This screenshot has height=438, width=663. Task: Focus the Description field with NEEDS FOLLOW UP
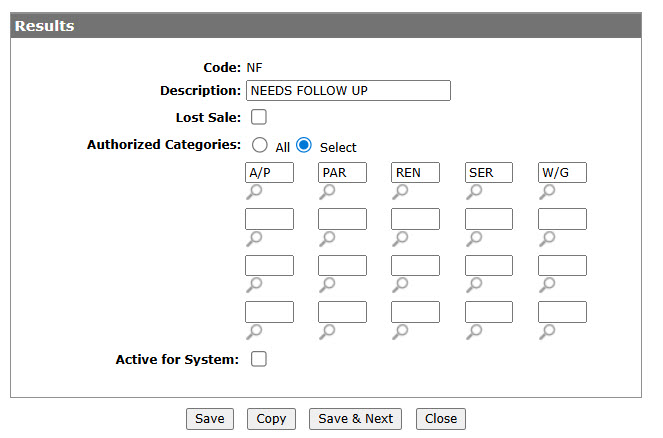pyautogui.click(x=348, y=90)
